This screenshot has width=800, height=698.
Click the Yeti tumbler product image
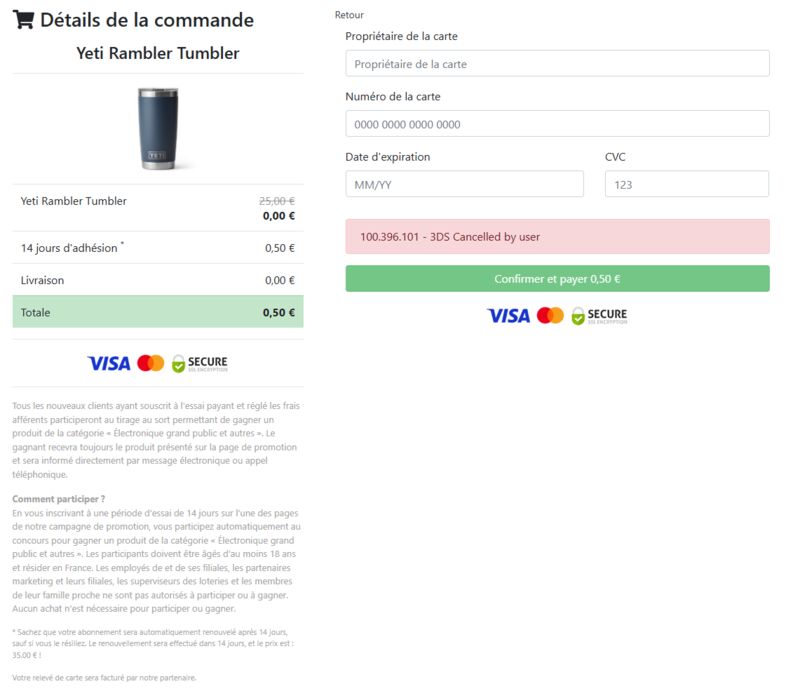click(158, 128)
